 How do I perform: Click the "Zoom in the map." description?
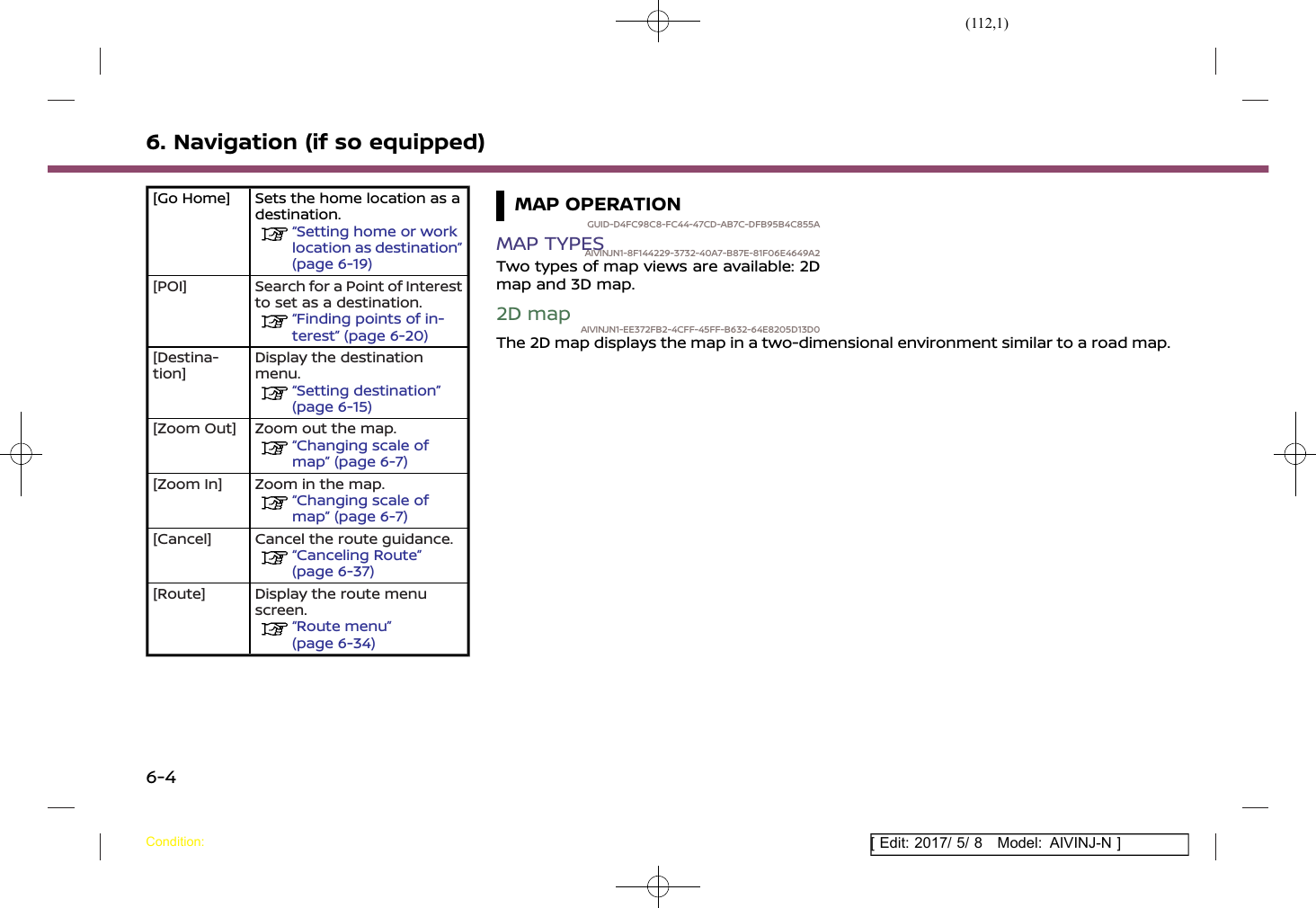(x=320, y=484)
